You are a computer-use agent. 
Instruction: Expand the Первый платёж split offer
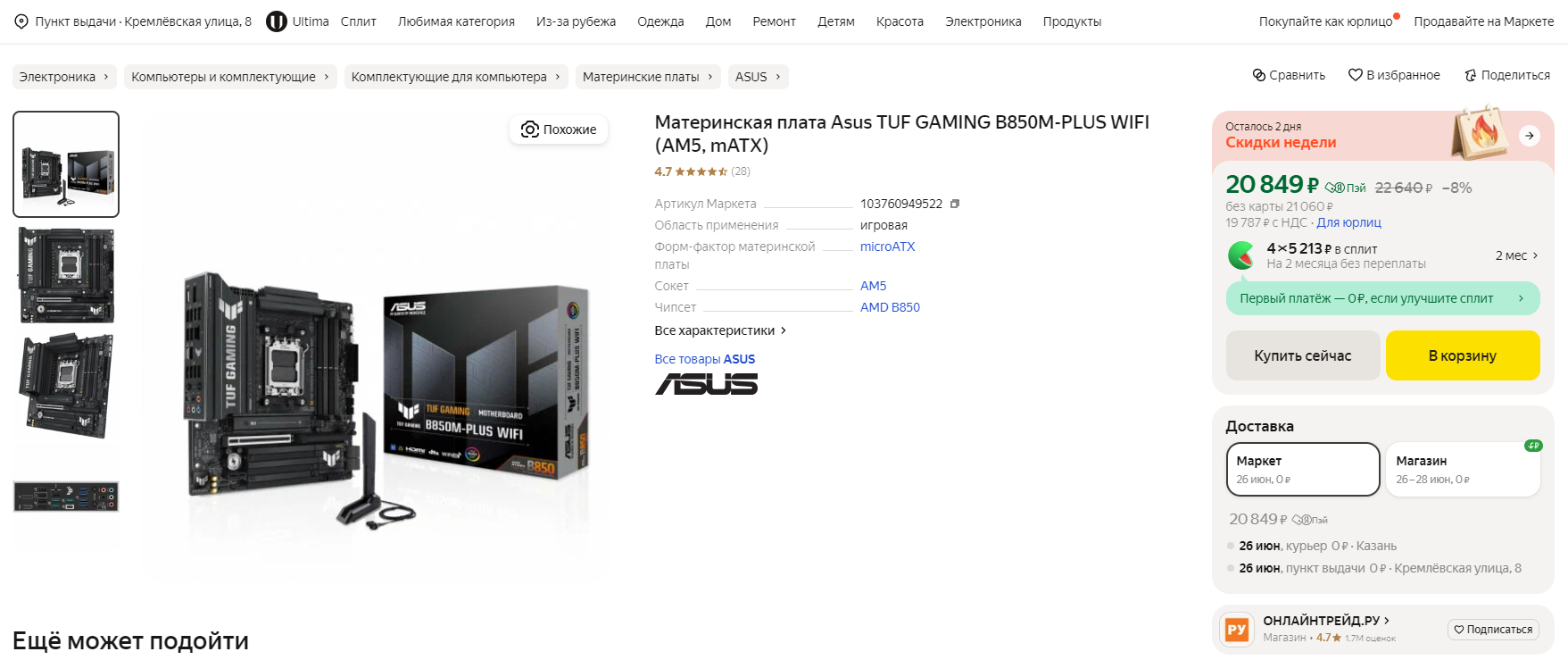(x=1383, y=298)
